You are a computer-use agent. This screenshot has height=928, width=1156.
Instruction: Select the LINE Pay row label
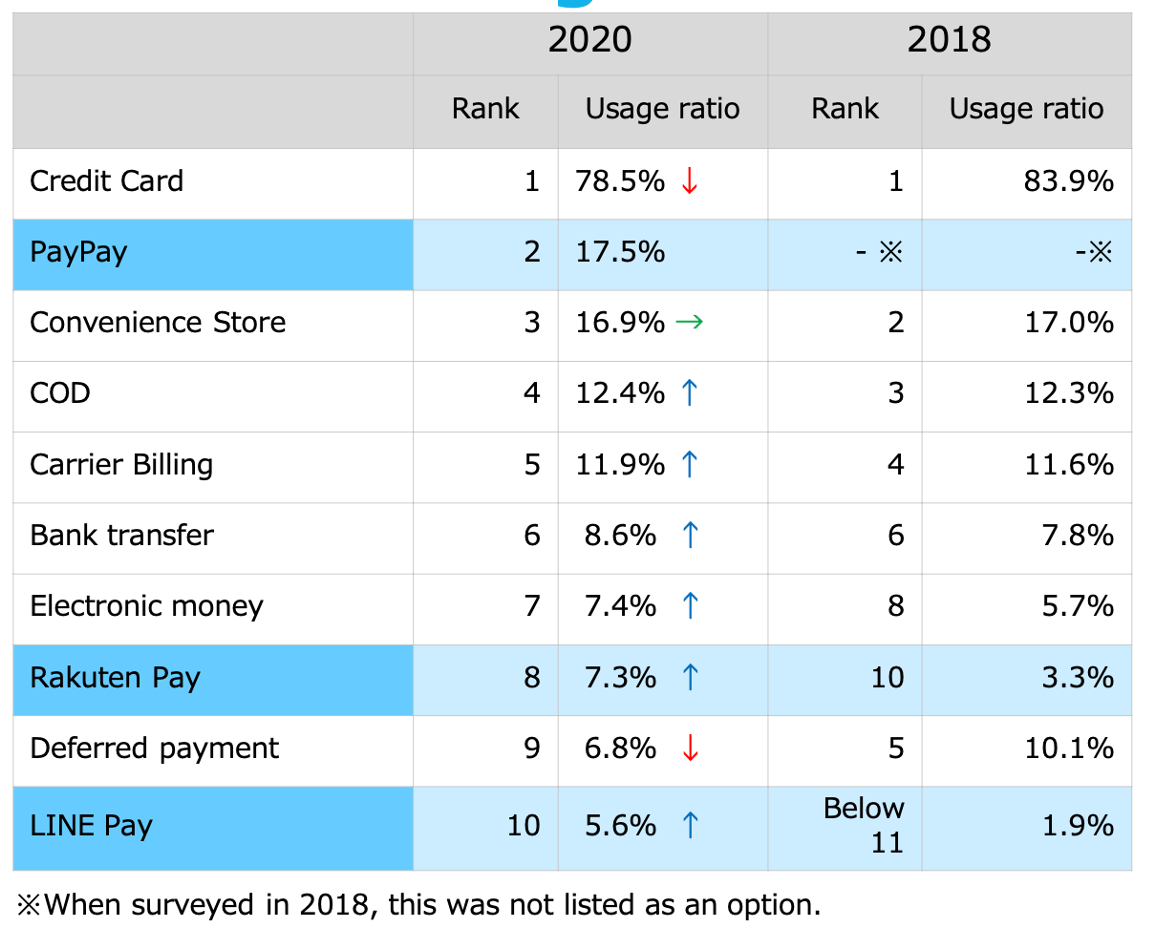pyautogui.click(x=91, y=826)
